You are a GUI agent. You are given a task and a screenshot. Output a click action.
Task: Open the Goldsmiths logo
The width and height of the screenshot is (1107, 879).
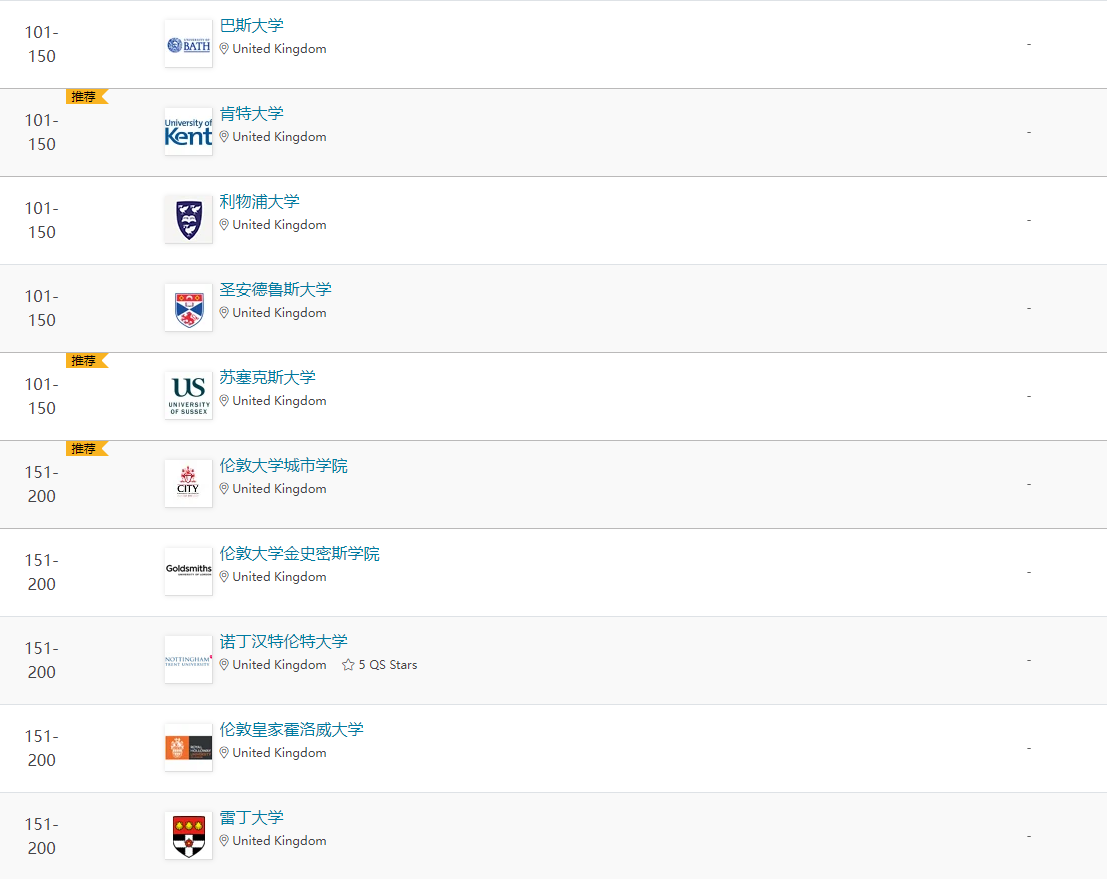click(x=189, y=571)
